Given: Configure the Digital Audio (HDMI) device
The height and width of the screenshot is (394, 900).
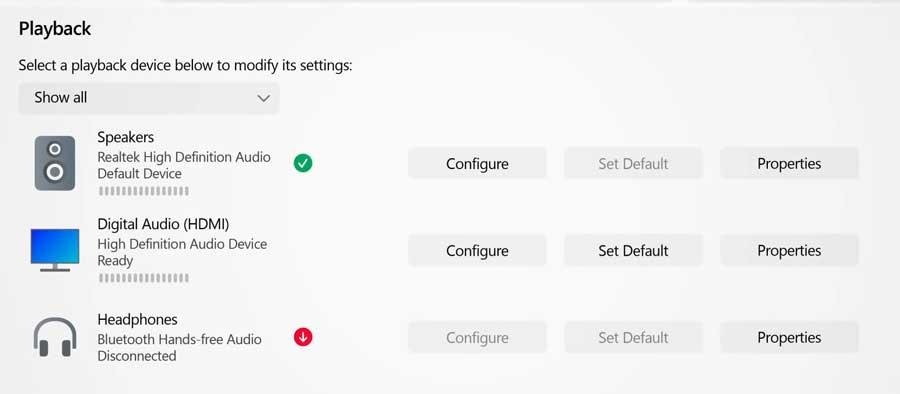Looking at the screenshot, I should (477, 250).
